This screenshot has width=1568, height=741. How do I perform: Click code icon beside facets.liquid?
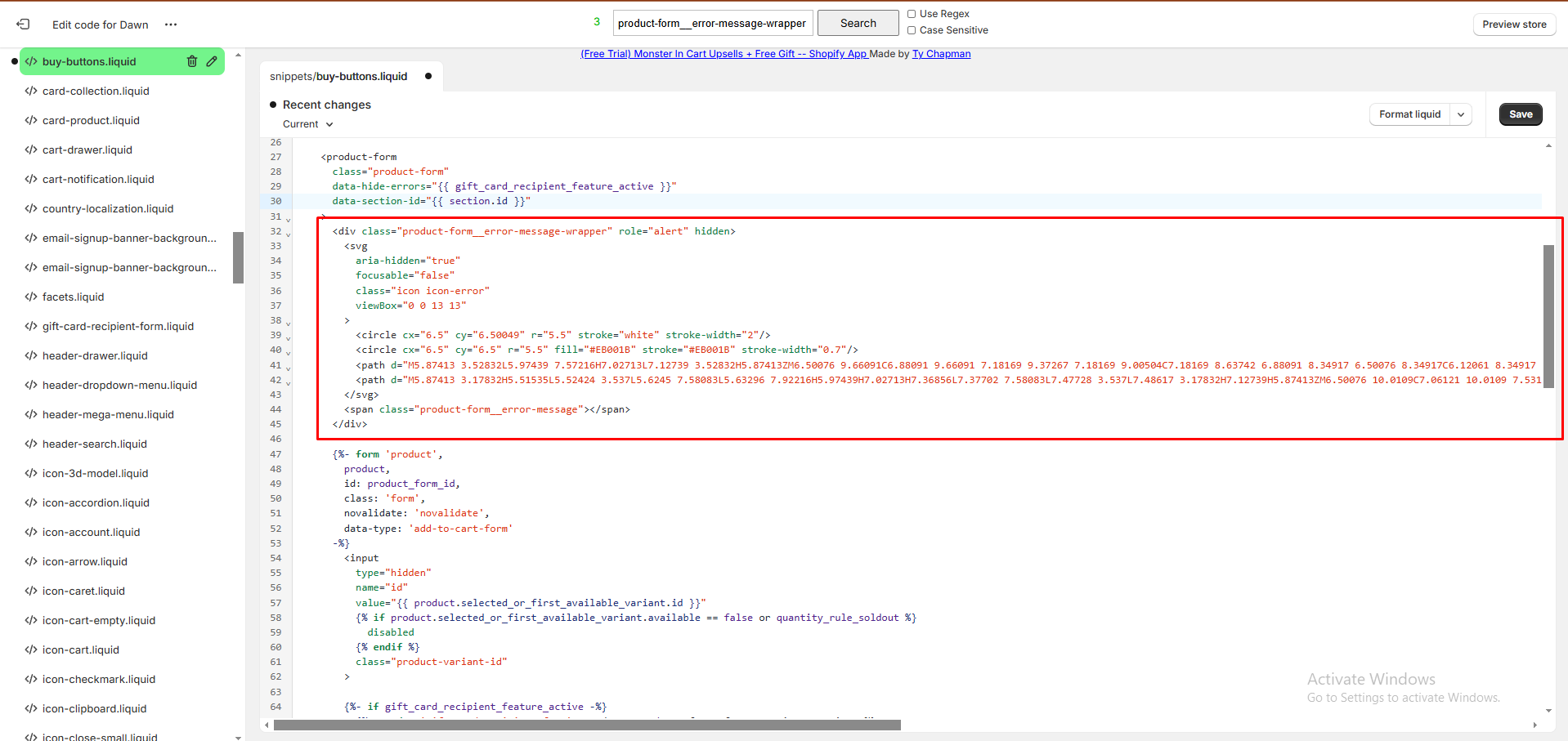pos(31,297)
